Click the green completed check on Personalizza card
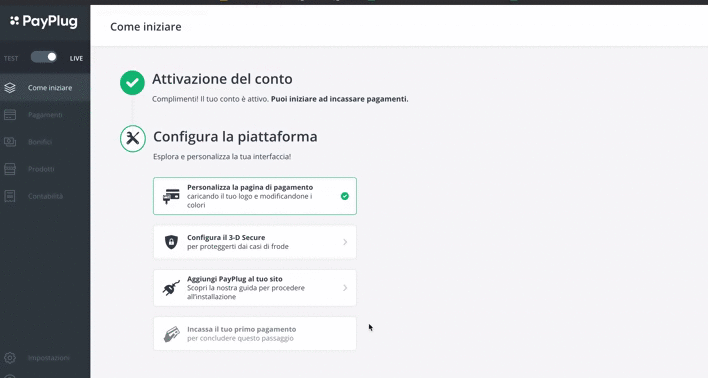The height and width of the screenshot is (378, 708). pos(345,196)
